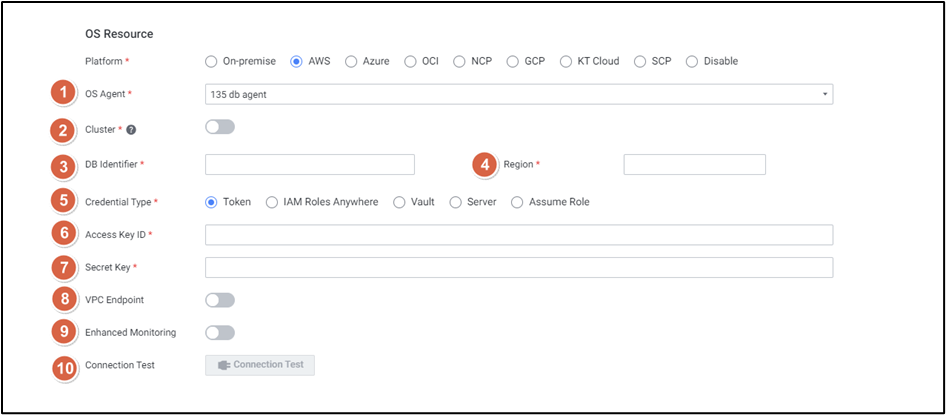Select the Azure platform radio button
Viewport: 946px width, 415px height.
pos(351,61)
